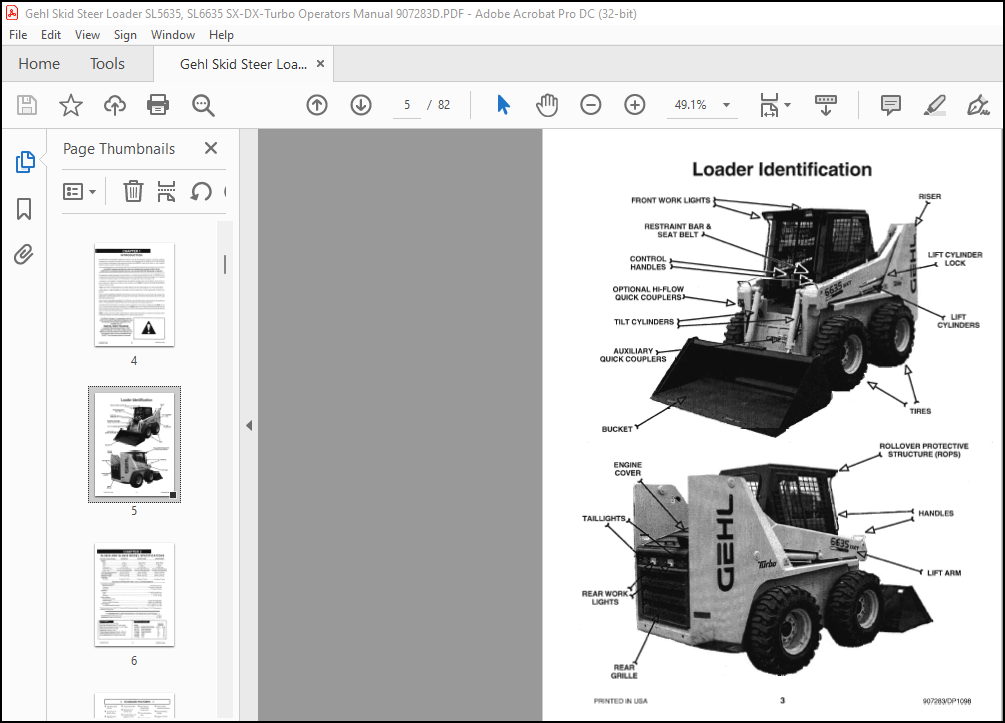The width and height of the screenshot is (1005, 723).
Task: Click the Loader Identification heading
Action: click(x=781, y=169)
